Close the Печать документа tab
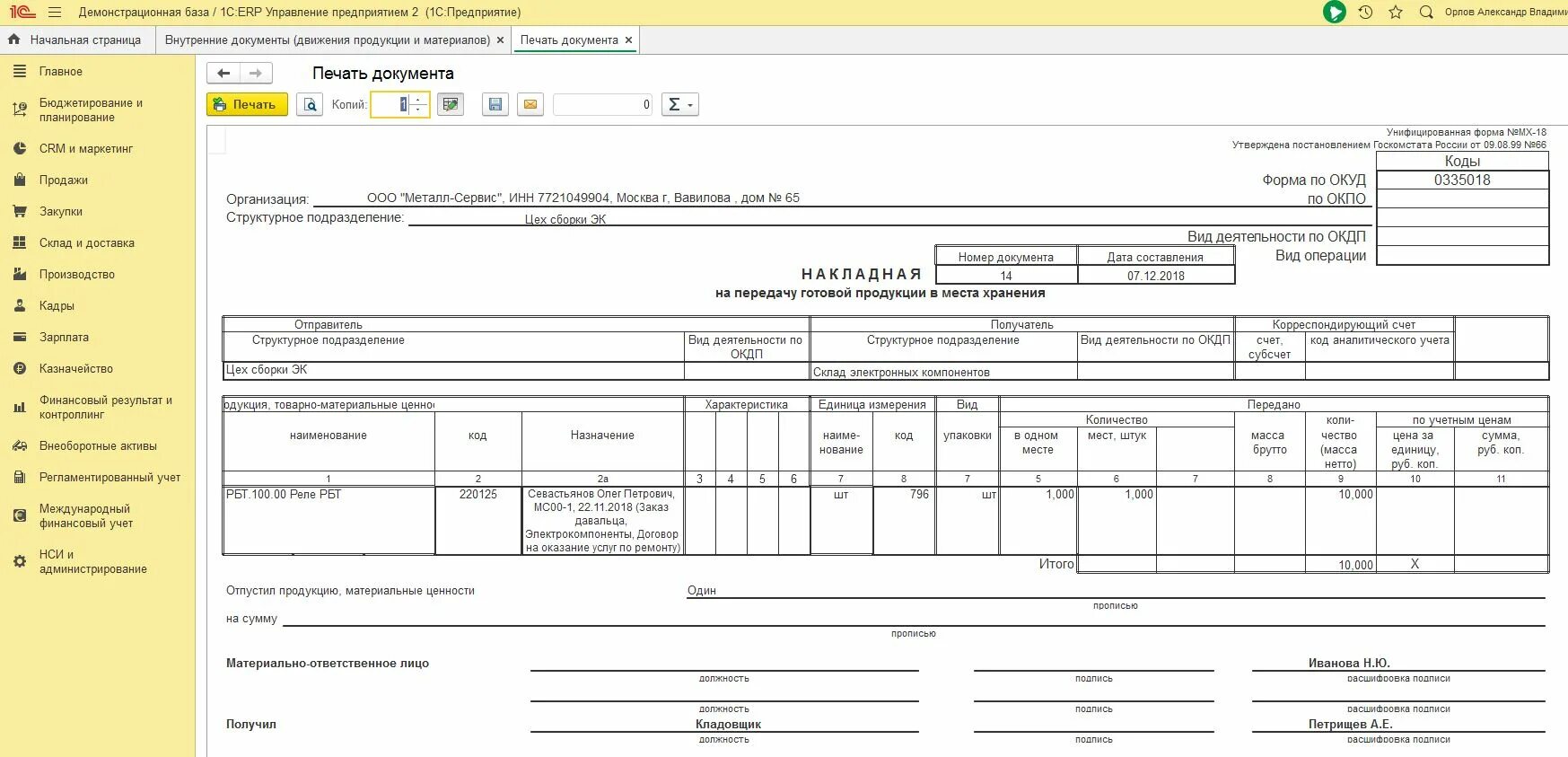1568x757 pixels. (628, 40)
